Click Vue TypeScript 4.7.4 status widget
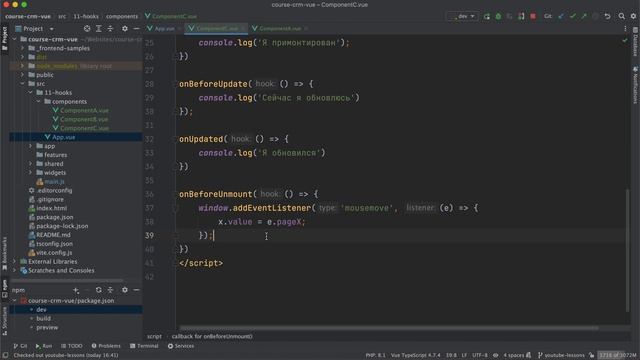Screen dimensions: 640x360 click(x=416, y=355)
